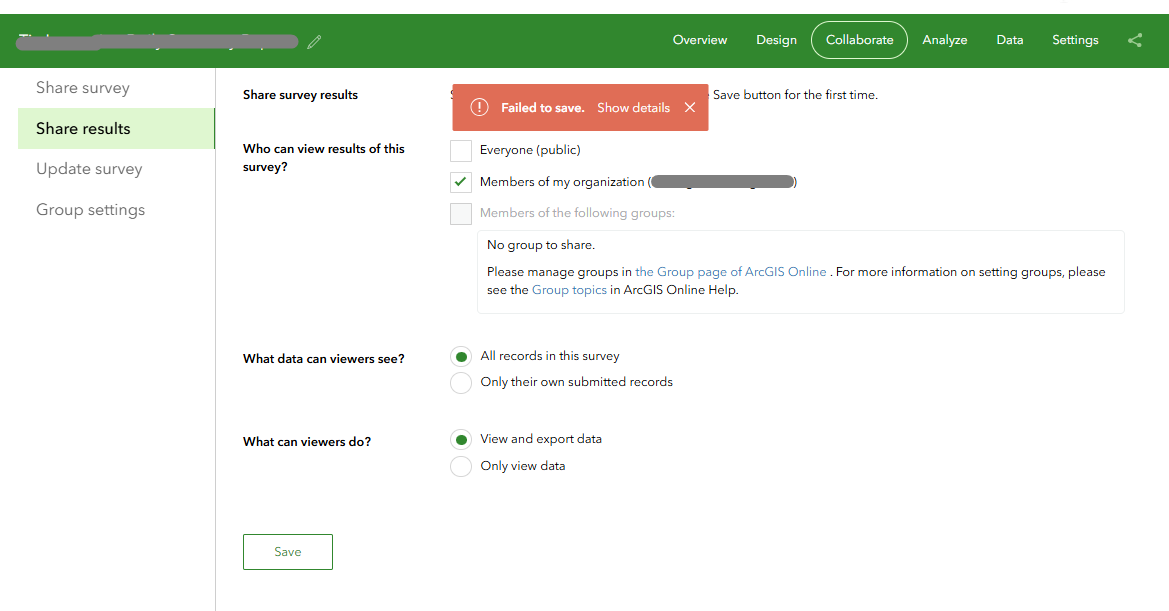
Task: Choose View and export data option
Action: click(461, 440)
